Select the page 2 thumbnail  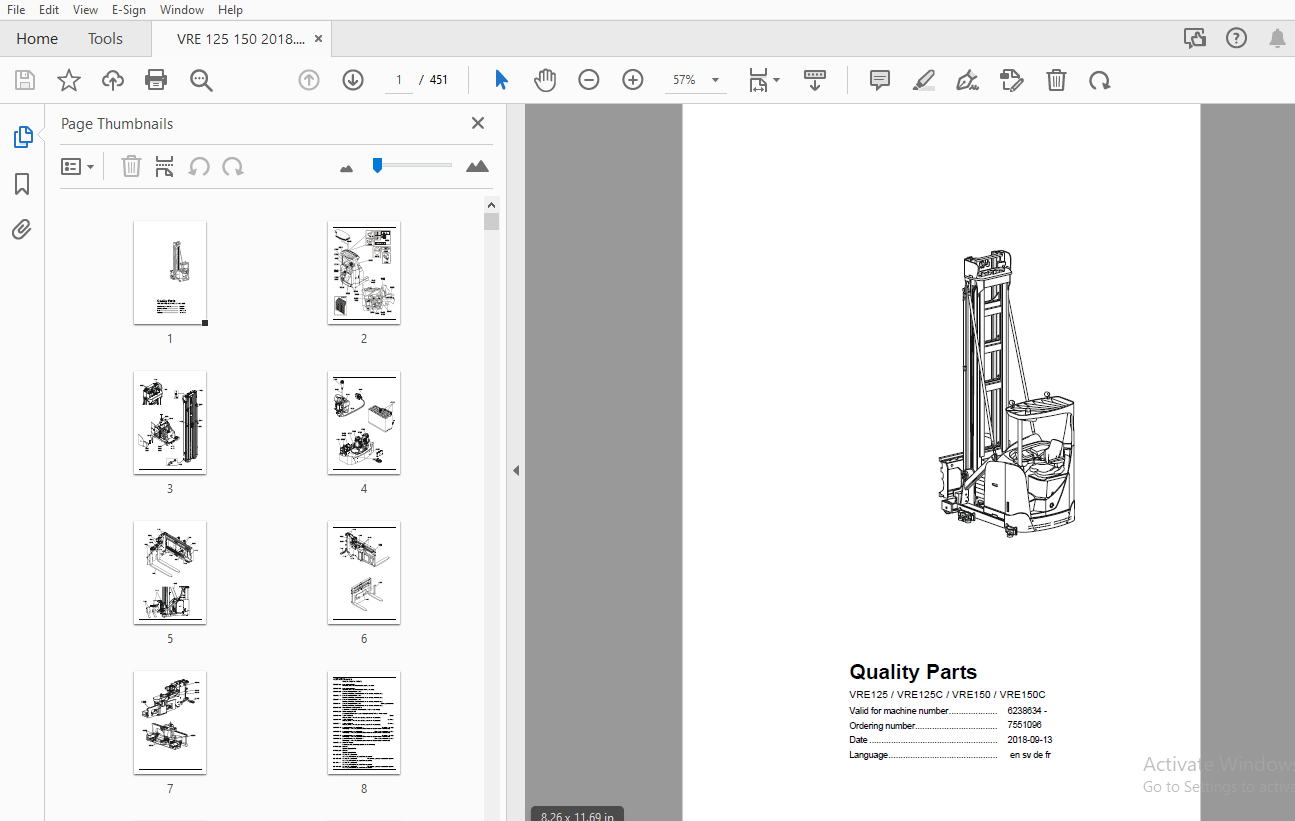(x=364, y=273)
